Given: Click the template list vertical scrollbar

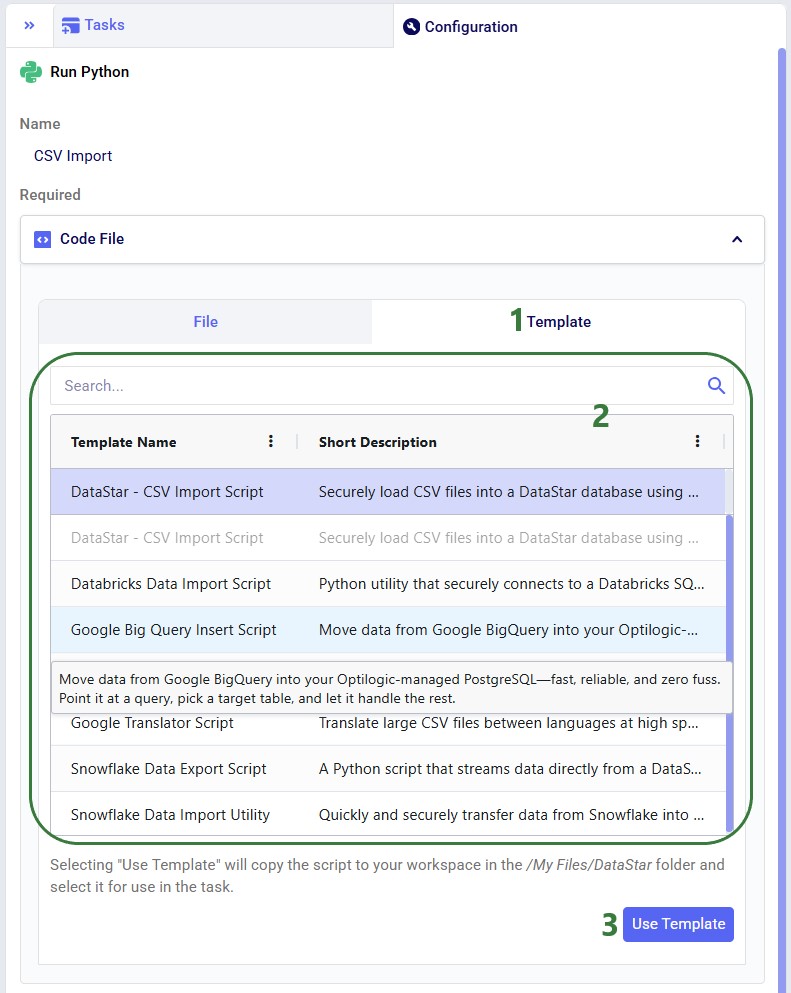Looking at the screenshot, I should pos(729,673).
